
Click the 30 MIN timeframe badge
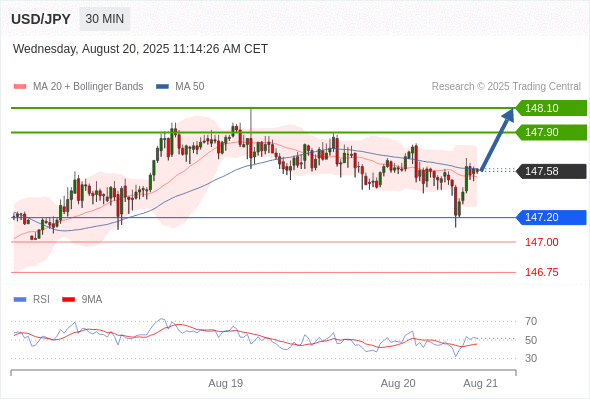[x=105, y=19]
